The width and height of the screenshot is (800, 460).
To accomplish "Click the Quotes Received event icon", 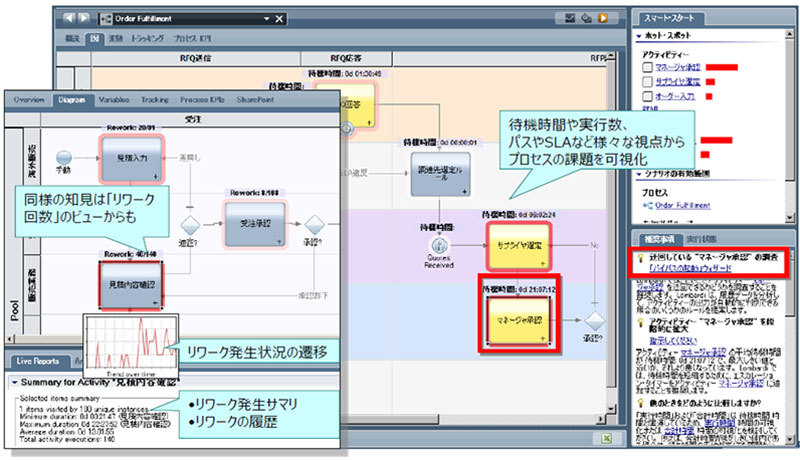I will (x=439, y=246).
